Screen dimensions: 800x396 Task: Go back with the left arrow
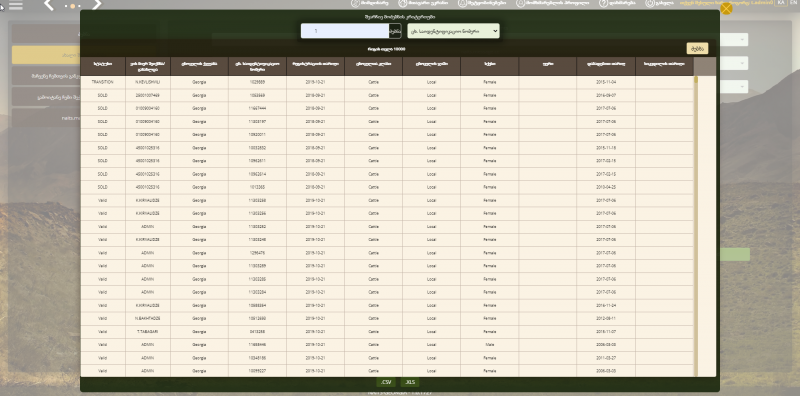48,5
